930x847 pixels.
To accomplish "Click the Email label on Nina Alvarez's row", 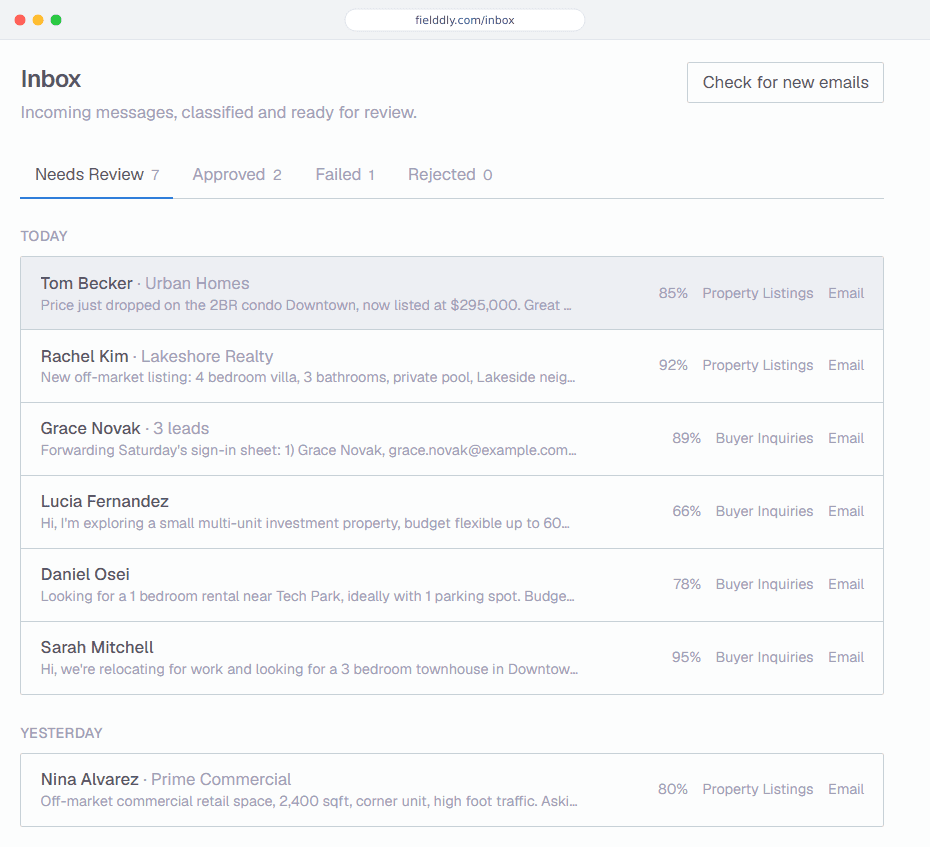I will pyautogui.click(x=846, y=789).
